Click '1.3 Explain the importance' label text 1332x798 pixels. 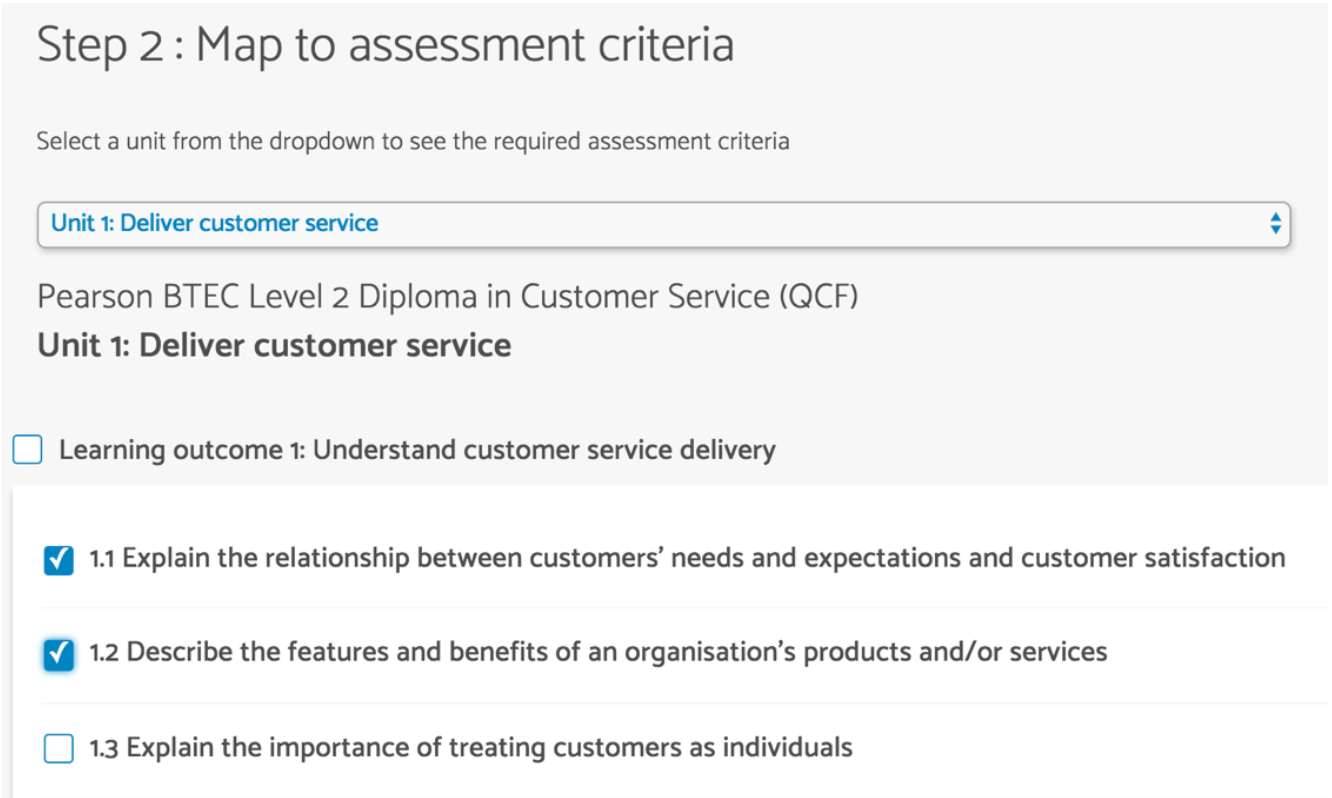[x=471, y=747]
